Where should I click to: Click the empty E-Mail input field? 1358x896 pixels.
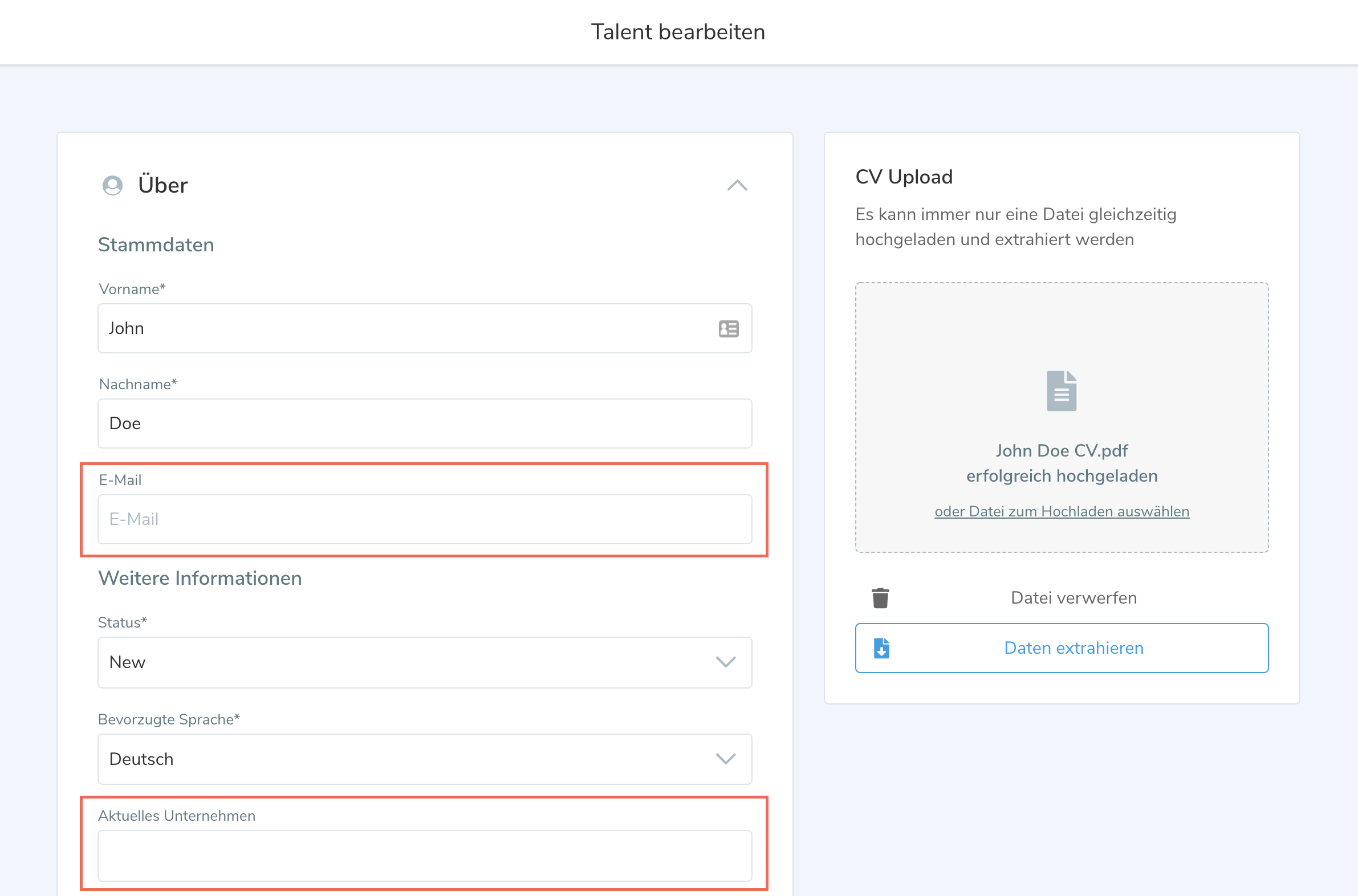point(424,519)
